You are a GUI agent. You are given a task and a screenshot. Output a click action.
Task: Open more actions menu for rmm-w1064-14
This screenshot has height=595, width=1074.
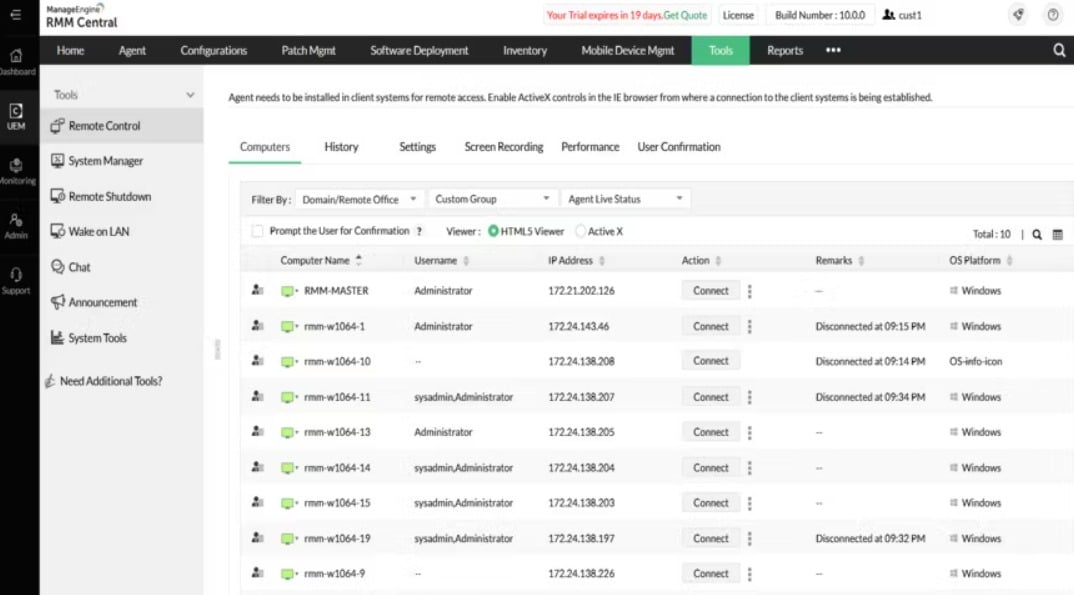(x=749, y=468)
